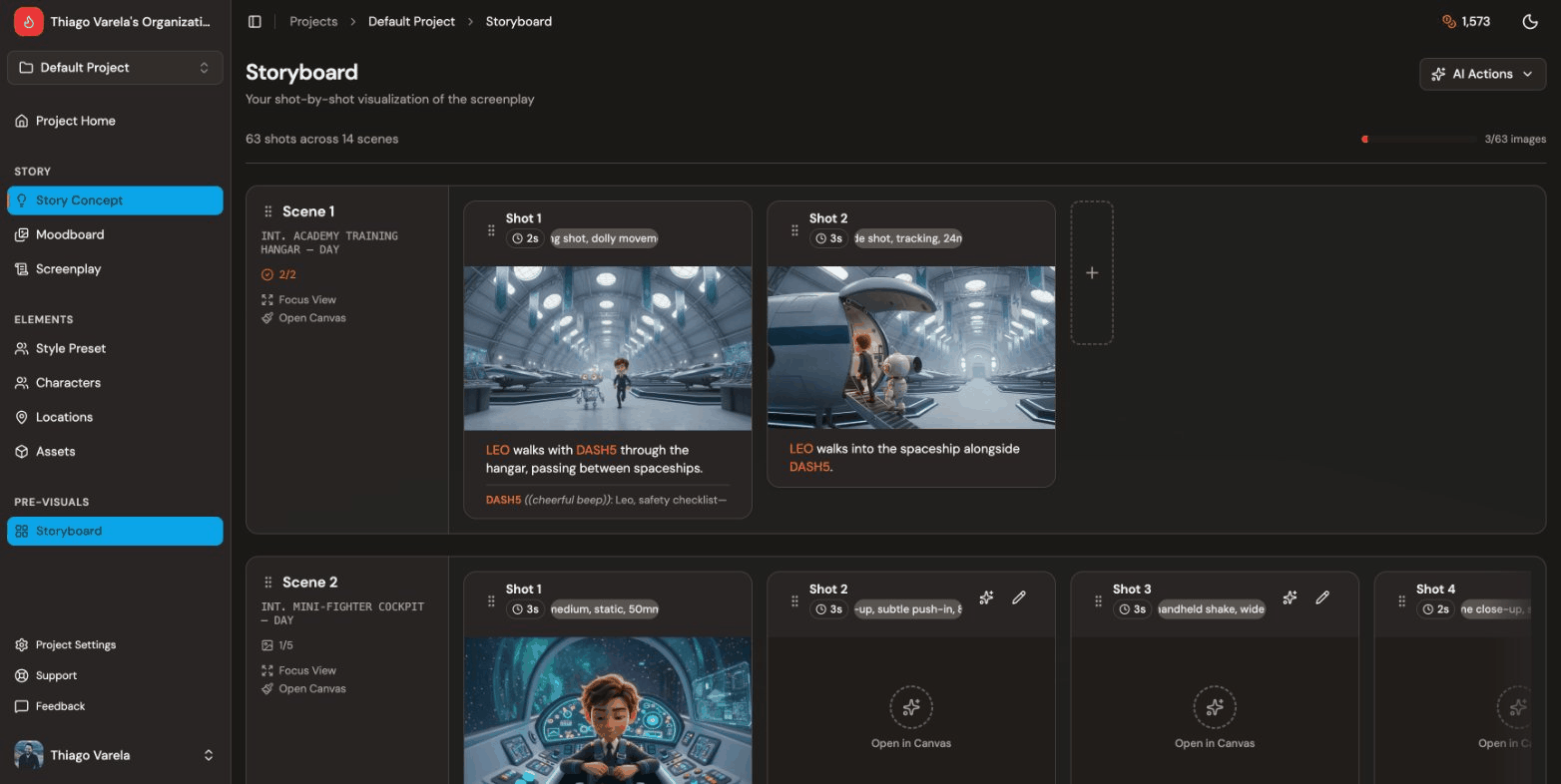1561x784 pixels.
Task: Expand the Default Project selector
Action: [114, 67]
